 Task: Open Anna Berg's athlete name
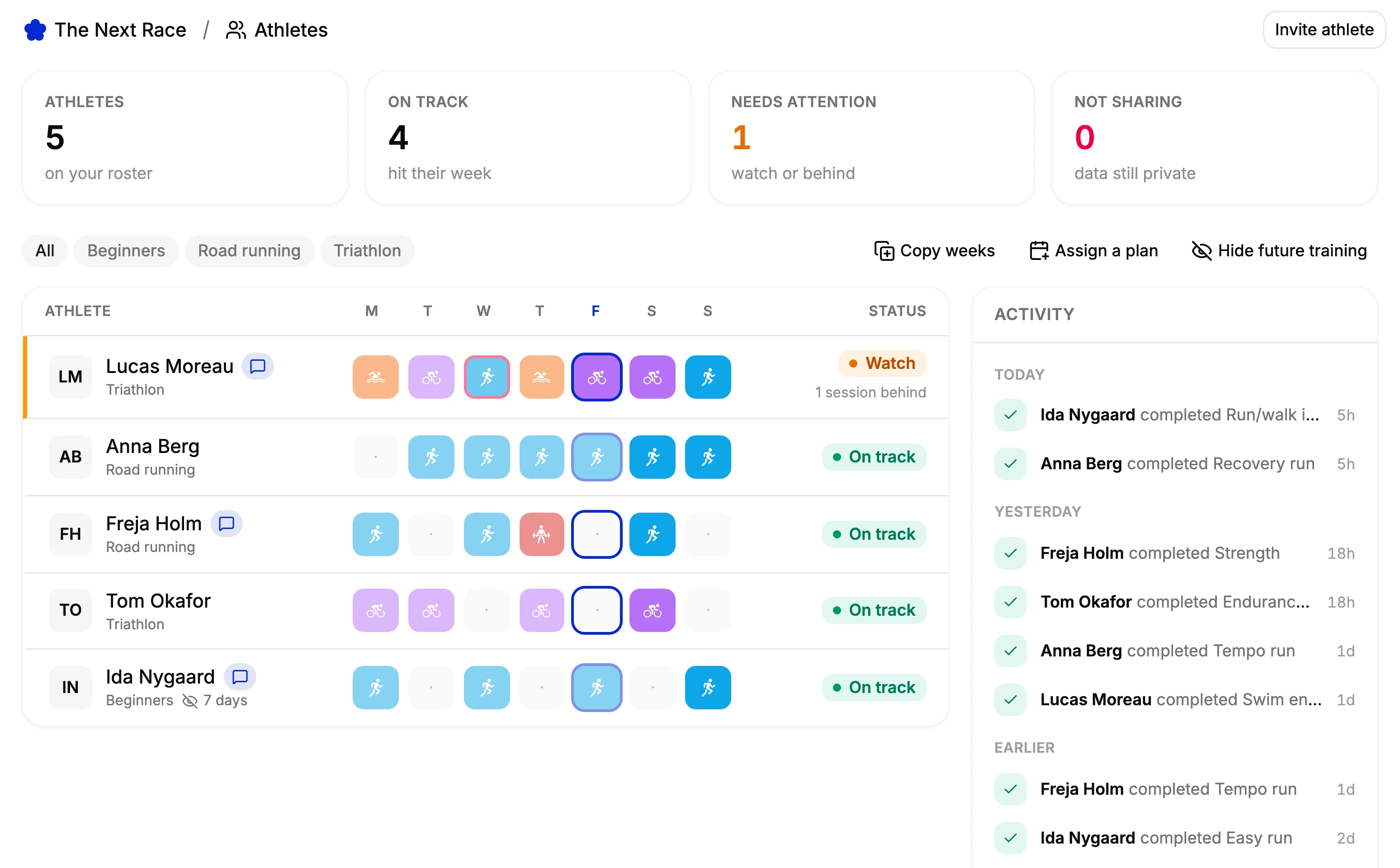(x=153, y=446)
